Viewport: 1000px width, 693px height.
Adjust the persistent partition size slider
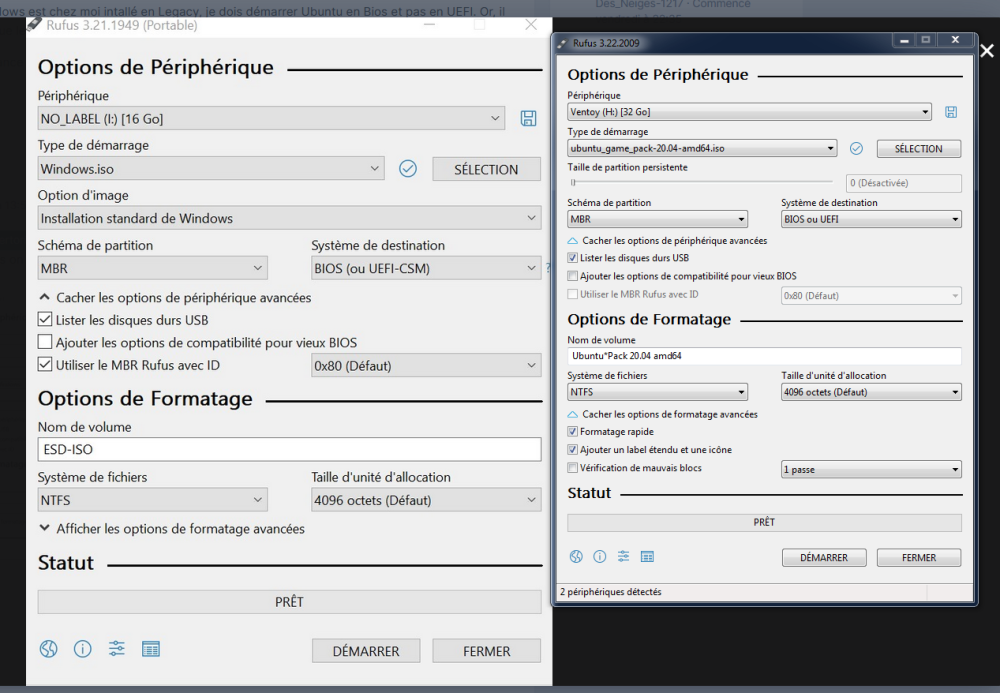(x=573, y=183)
